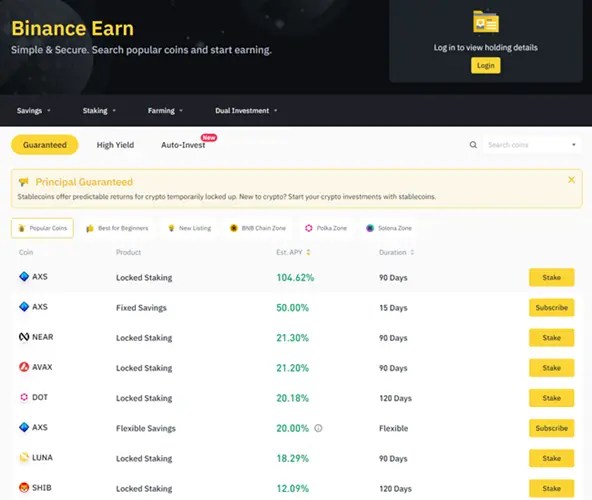Stake SHIB for 120 Days
592x500 pixels.
click(x=552, y=488)
